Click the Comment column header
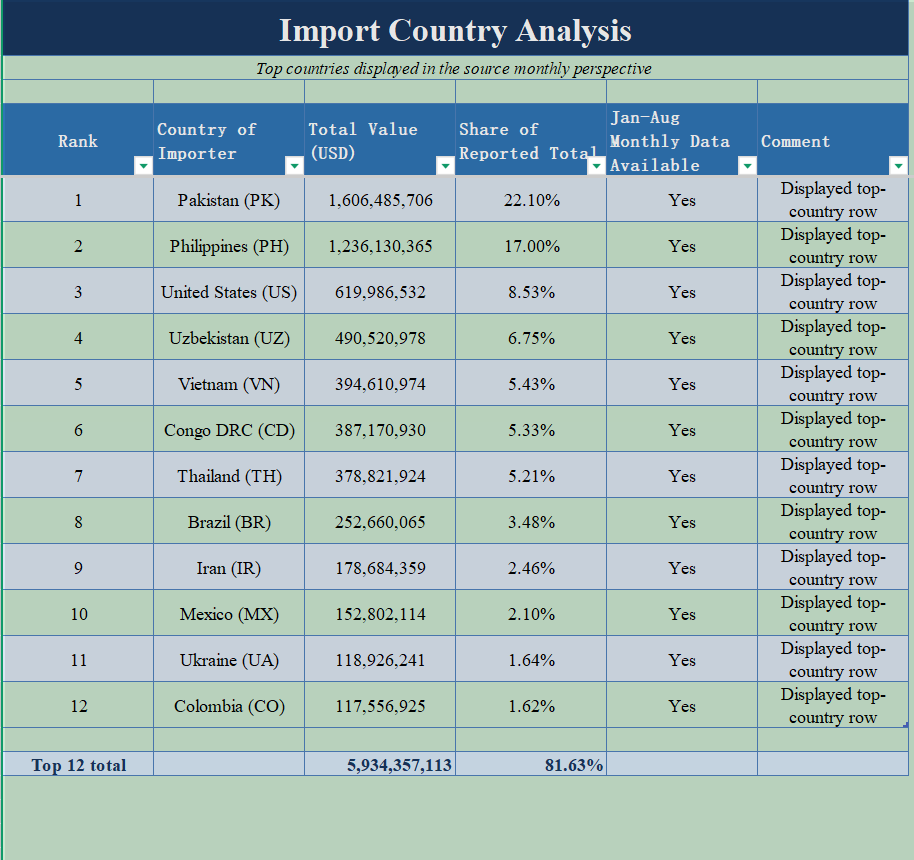The image size is (914, 860). (x=833, y=141)
